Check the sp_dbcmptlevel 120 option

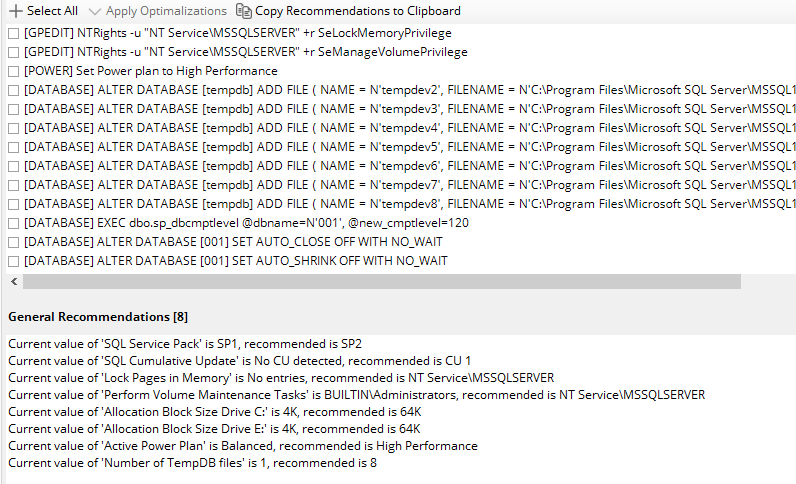click(14, 223)
